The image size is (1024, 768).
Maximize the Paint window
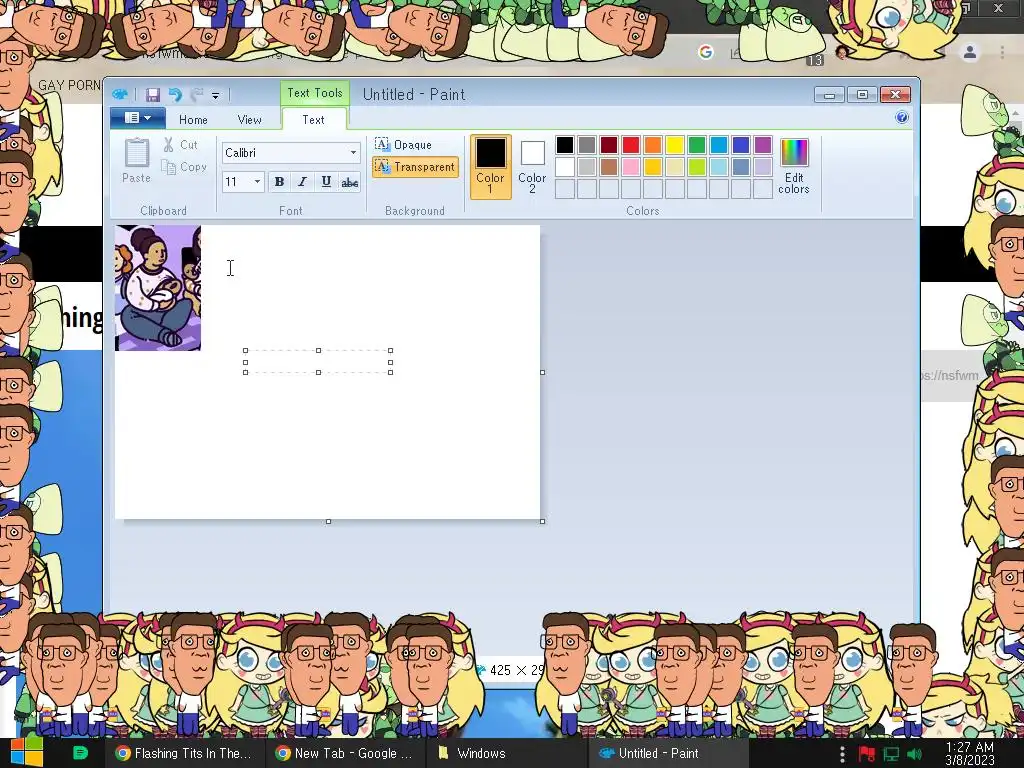pos(862,95)
